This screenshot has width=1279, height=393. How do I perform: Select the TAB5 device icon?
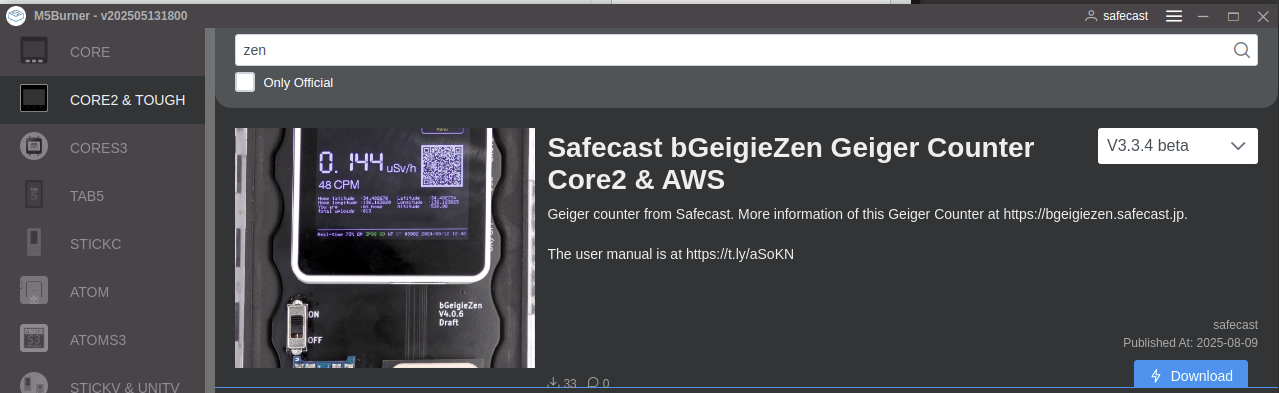pyautogui.click(x=34, y=195)
